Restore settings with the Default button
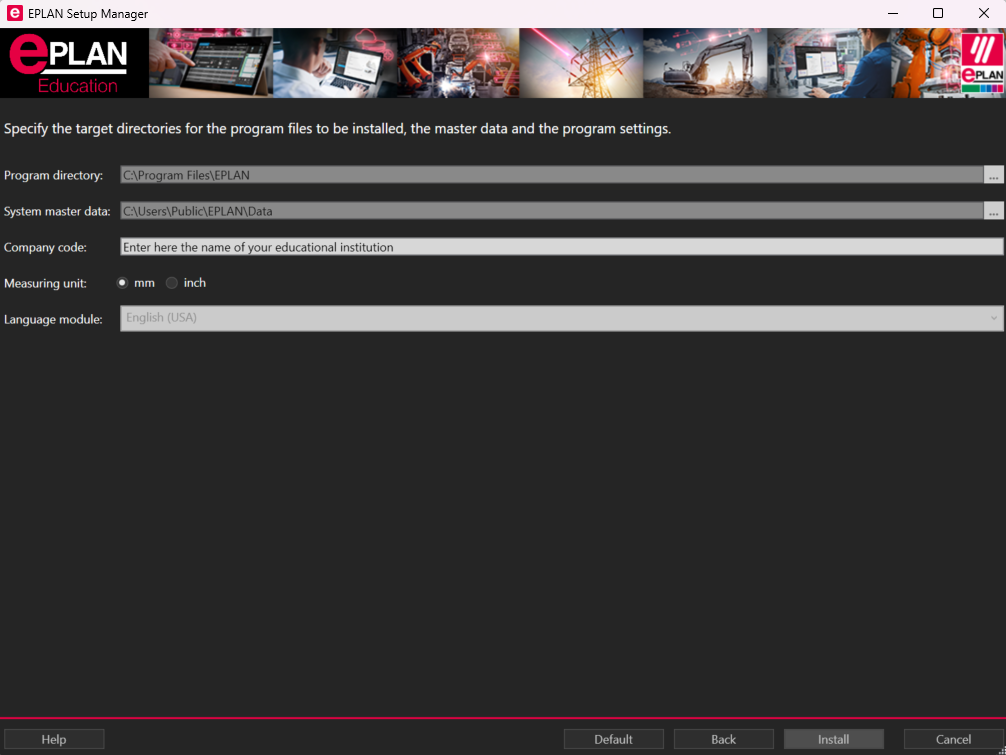1006x755 pixels. point(613,738)
